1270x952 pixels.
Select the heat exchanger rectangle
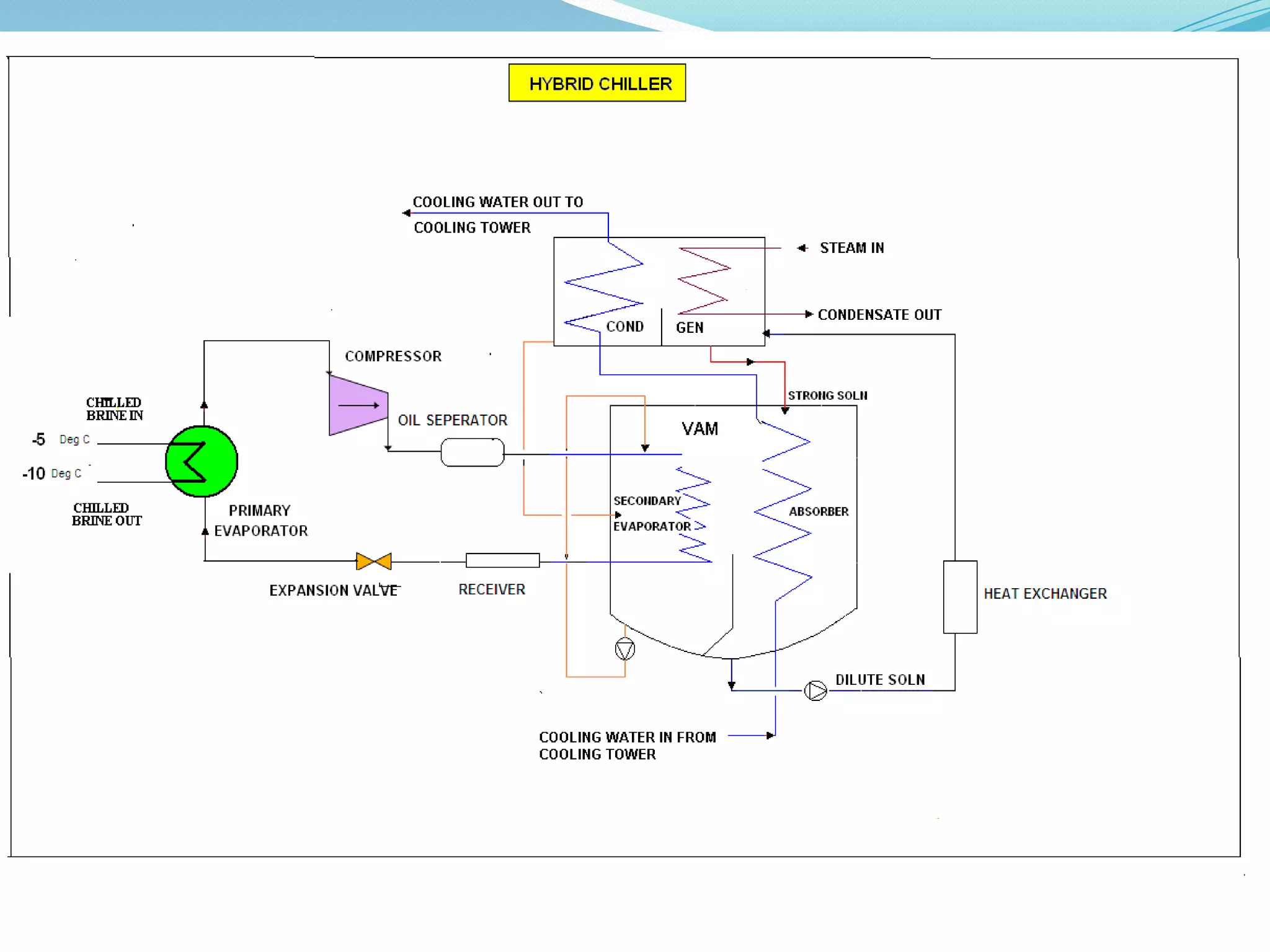coord(960,597)
